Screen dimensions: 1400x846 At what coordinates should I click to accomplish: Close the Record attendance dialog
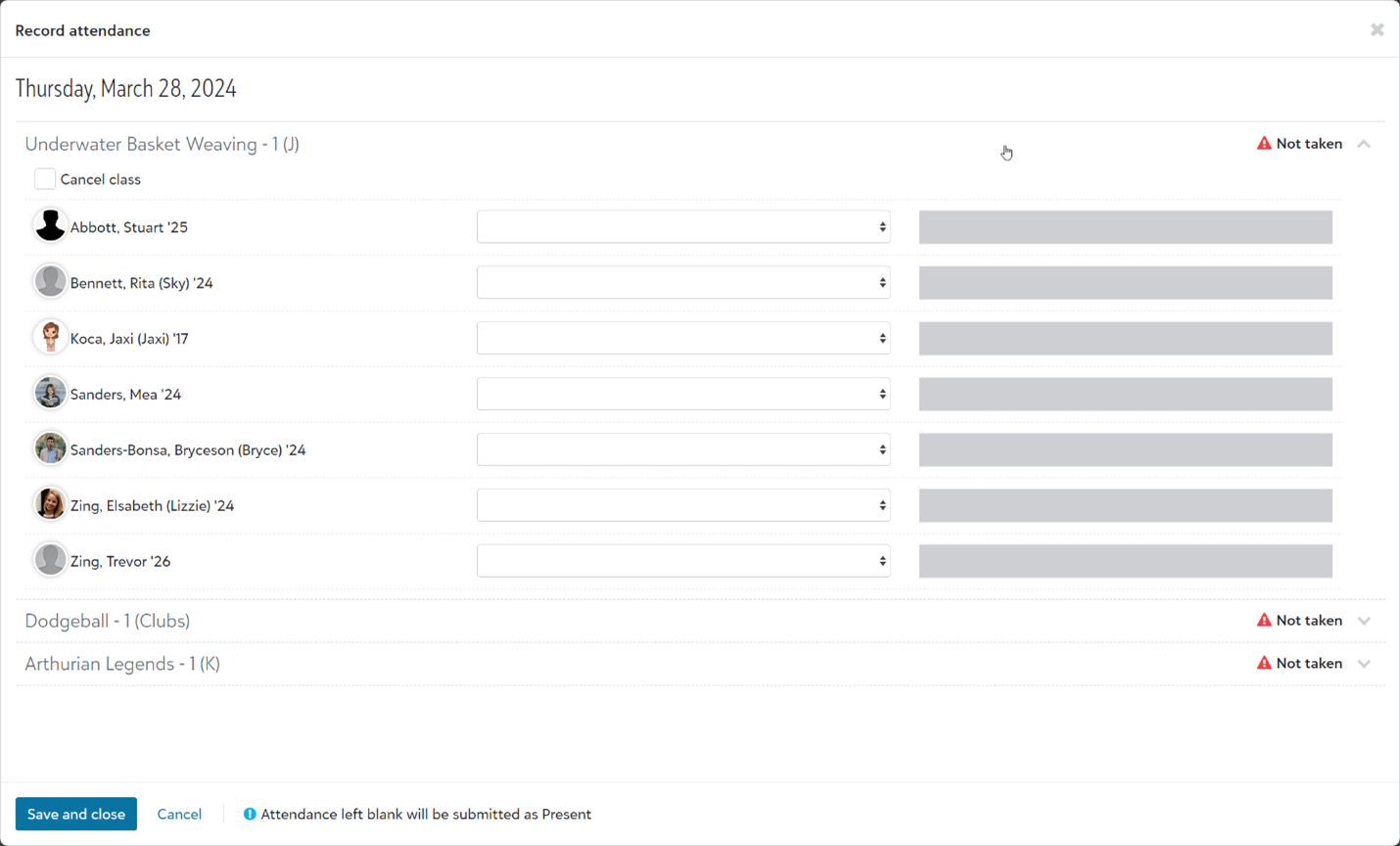click(x=1377, y=30)
